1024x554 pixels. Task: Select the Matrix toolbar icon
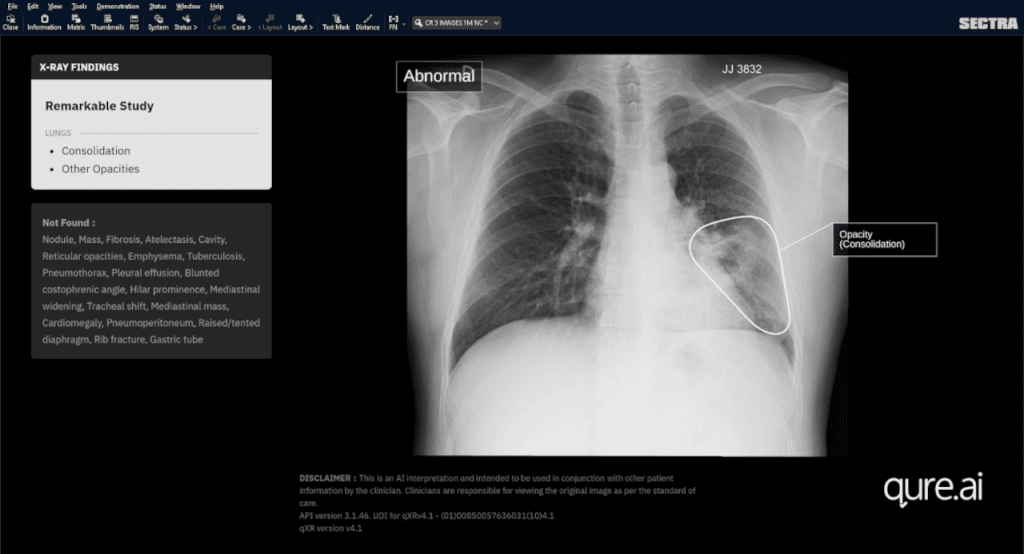pyautogui.click(x=76, y=23)
